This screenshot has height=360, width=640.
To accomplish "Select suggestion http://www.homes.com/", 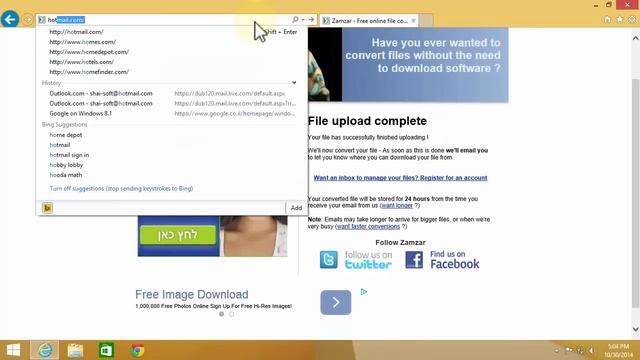I will click(x=82, y=42).
